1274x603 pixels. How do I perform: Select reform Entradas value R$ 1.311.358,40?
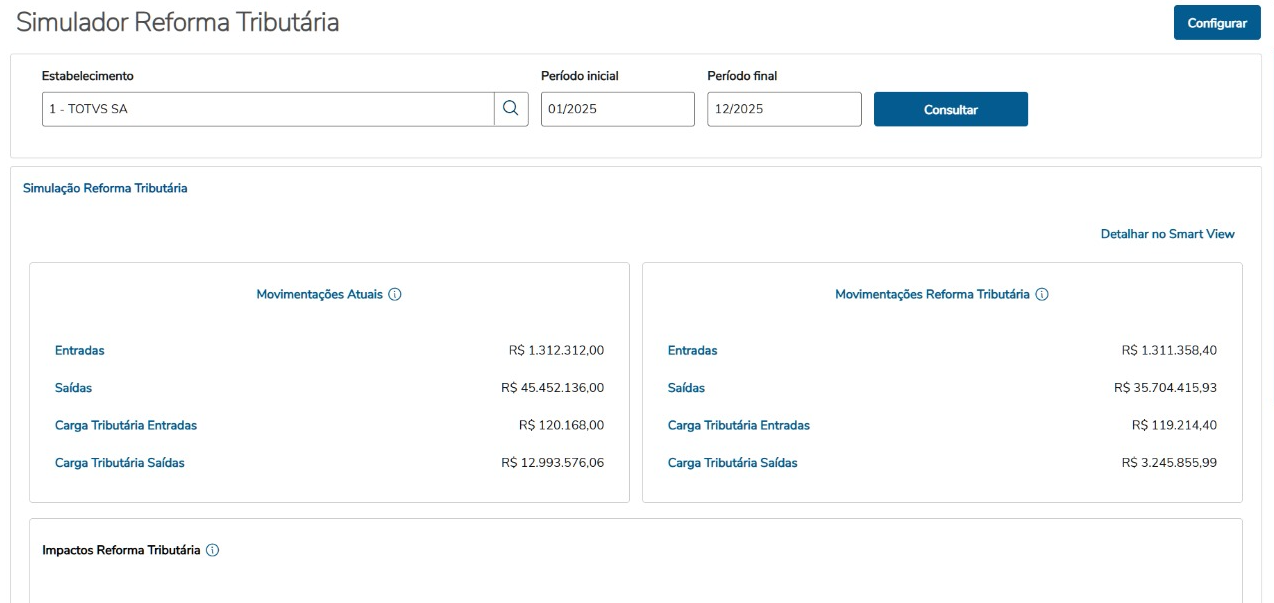(1169, 351)
